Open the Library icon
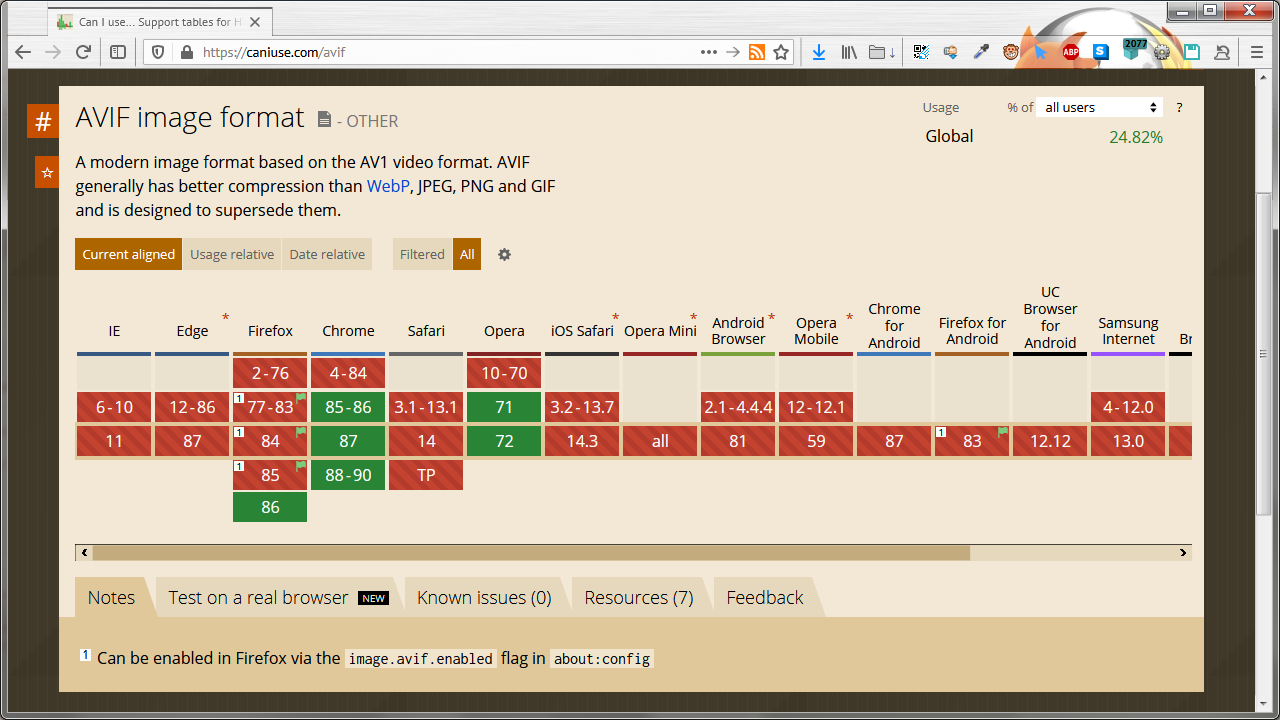This screenshot has height=720, width=1280. click(x=849, y=52)
